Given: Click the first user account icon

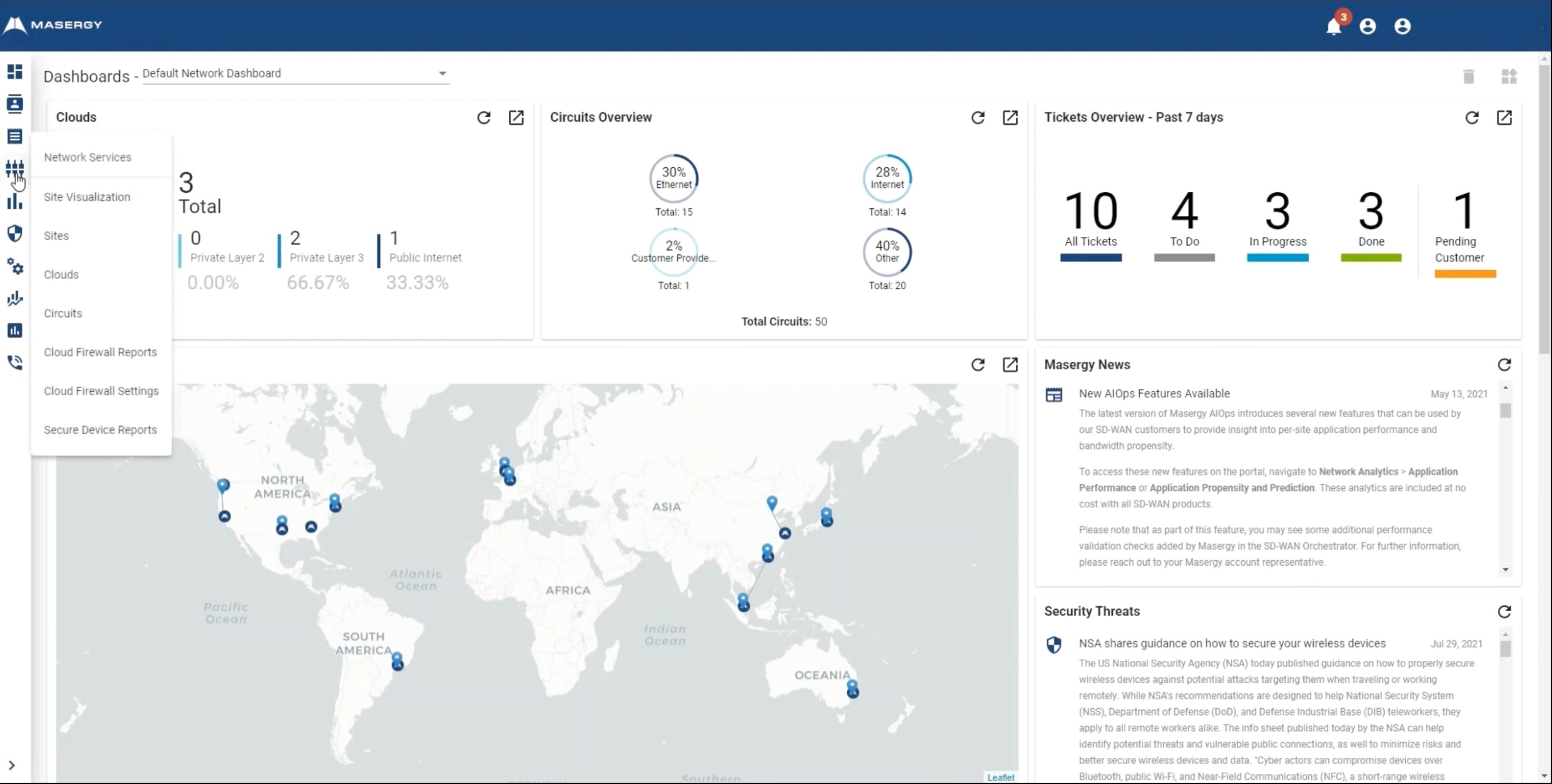Looking at the screenshot, I should pyautogui.click(x=1368, y=26).
